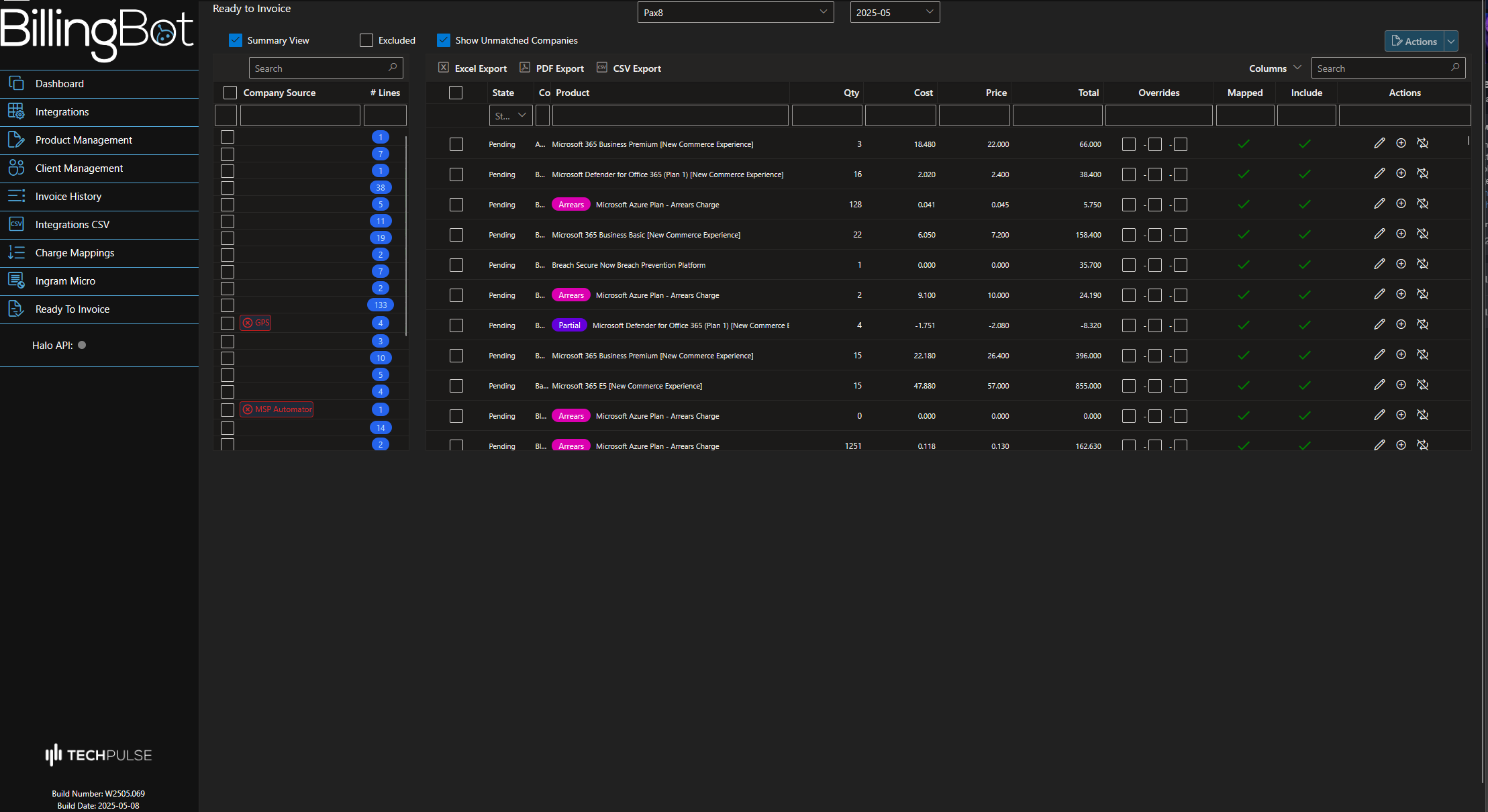The height and width of the screenshot is (812, 1488).
Task: Check the GPS company row checkbox
Action: (228, 323)
